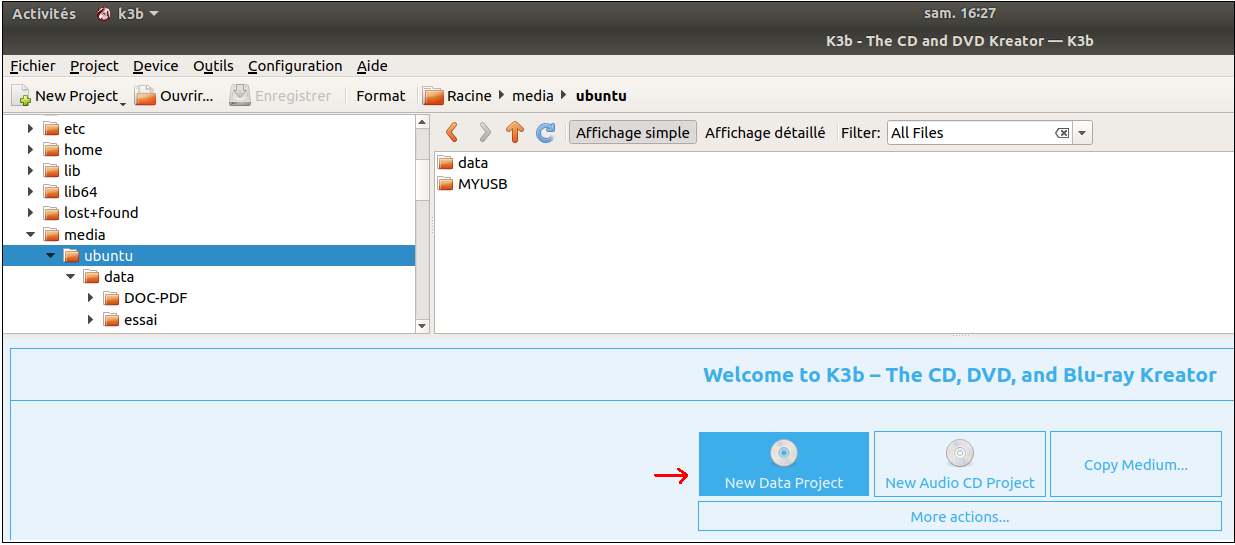Select the ubuntu row in tree

click(x=208, y=255)
